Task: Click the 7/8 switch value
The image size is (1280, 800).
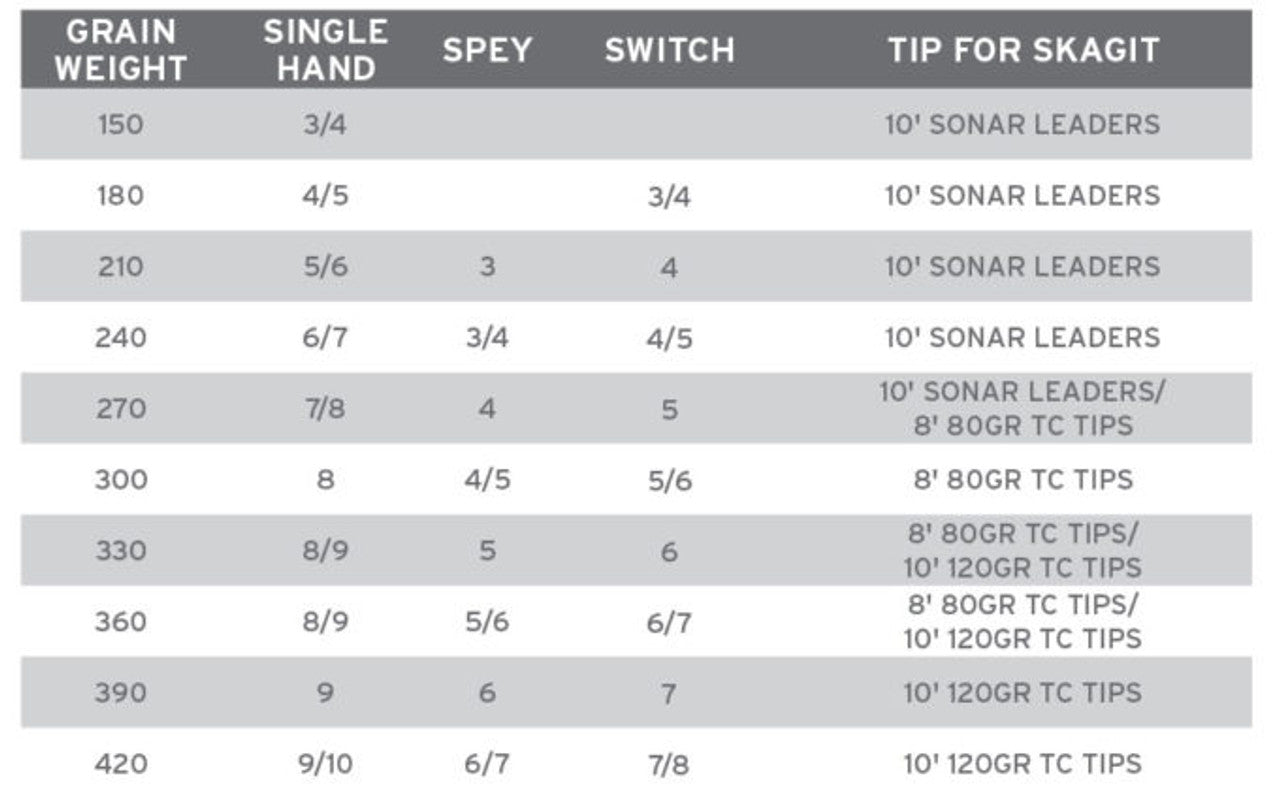Action: click(x=669, y=765)
